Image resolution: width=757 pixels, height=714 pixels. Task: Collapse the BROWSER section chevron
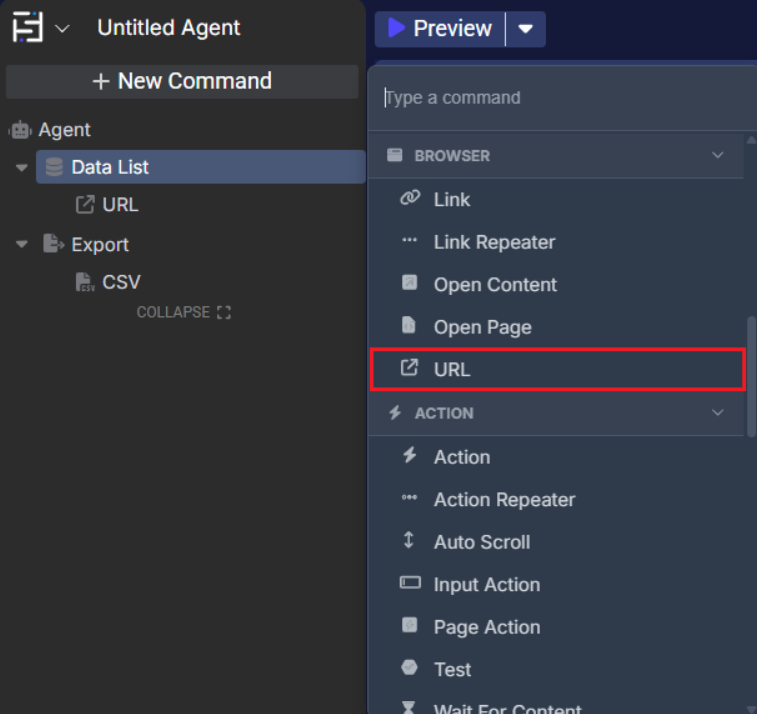tap(717, 156)
